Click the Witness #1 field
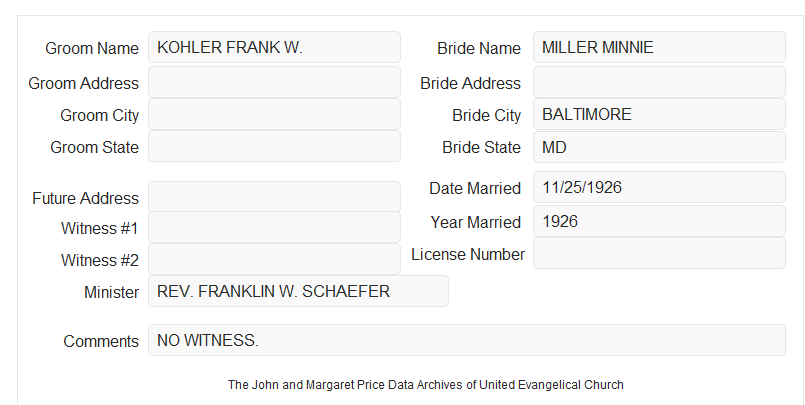 pyautogui.click(x=274, y=227)
